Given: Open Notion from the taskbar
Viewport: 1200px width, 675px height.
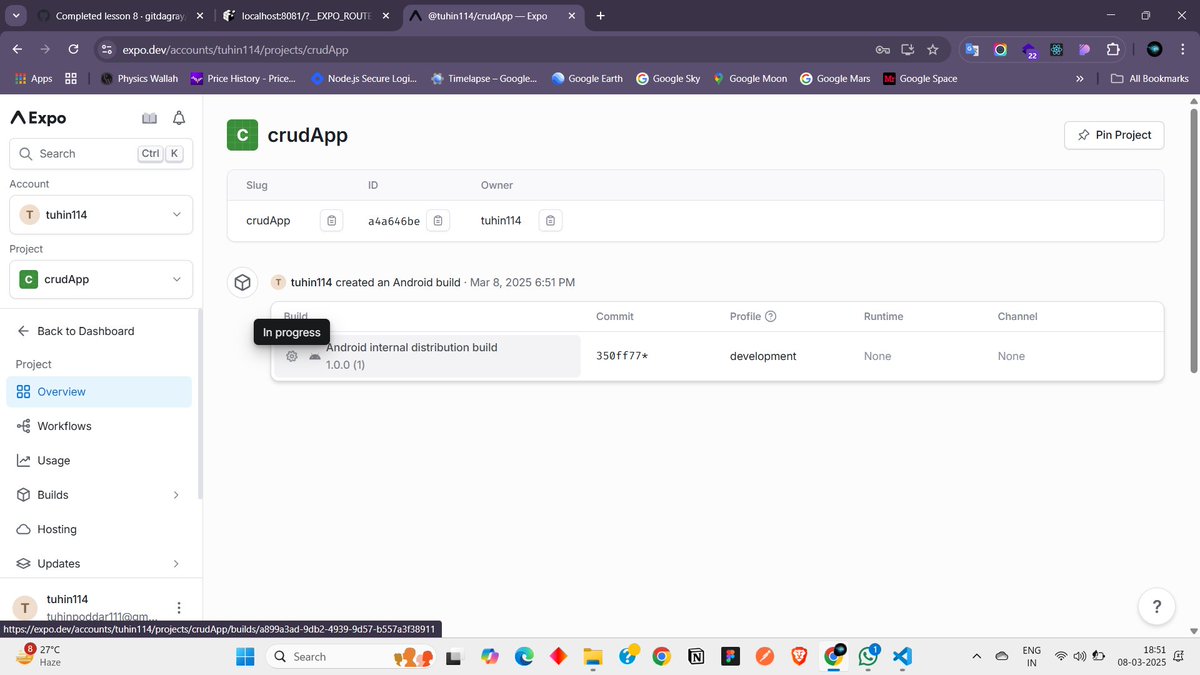Looking at the screenshot, I should click(x=695, y=656).
